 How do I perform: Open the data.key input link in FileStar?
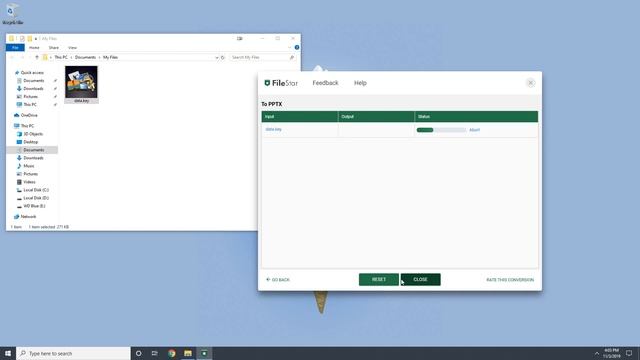point(273,129)
